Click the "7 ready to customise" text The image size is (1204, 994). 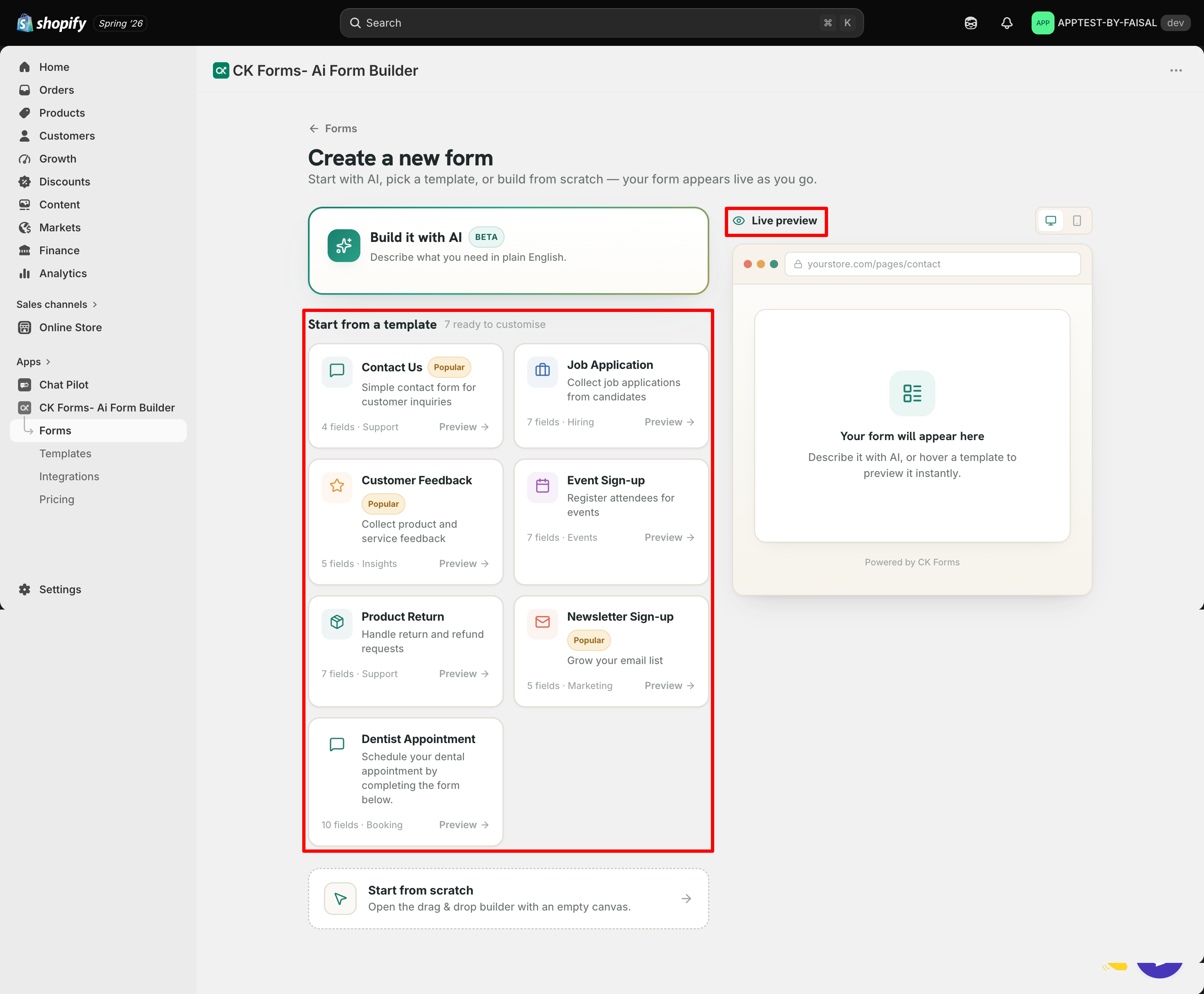point(495,325)
